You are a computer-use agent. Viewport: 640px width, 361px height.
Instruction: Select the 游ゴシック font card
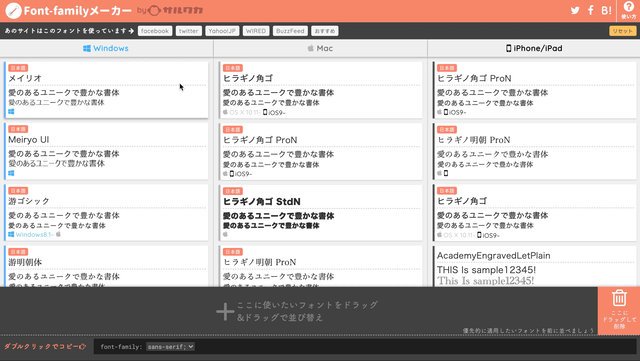point(106,213)
